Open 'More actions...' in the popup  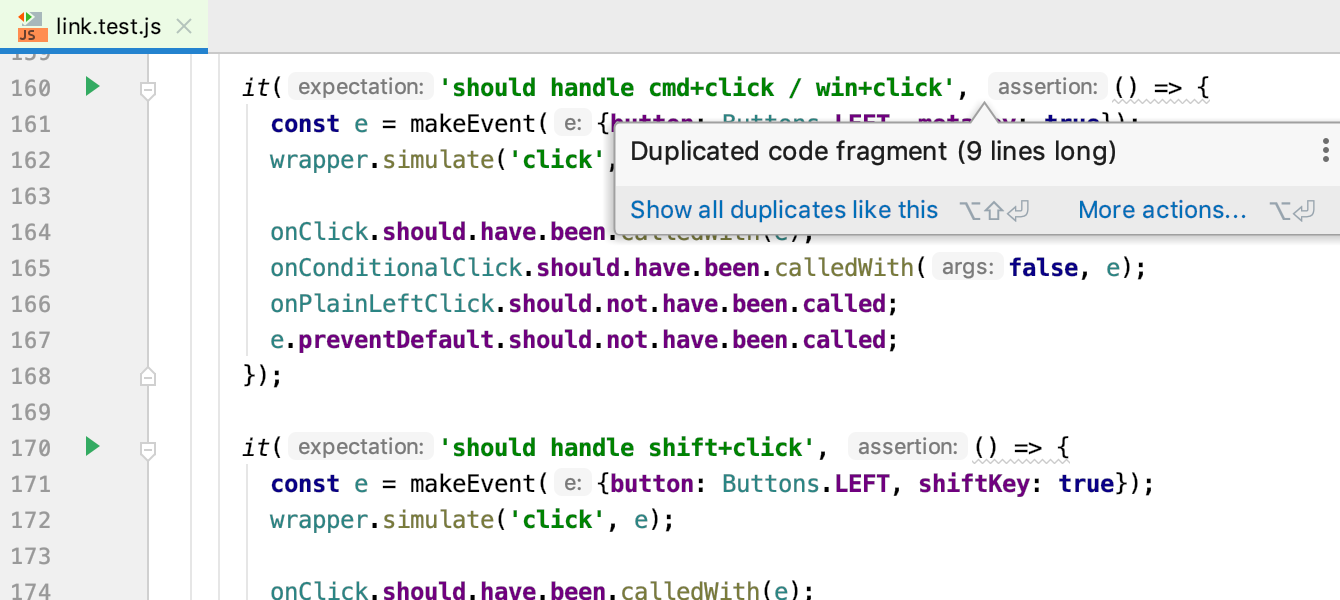(1162, 210)
